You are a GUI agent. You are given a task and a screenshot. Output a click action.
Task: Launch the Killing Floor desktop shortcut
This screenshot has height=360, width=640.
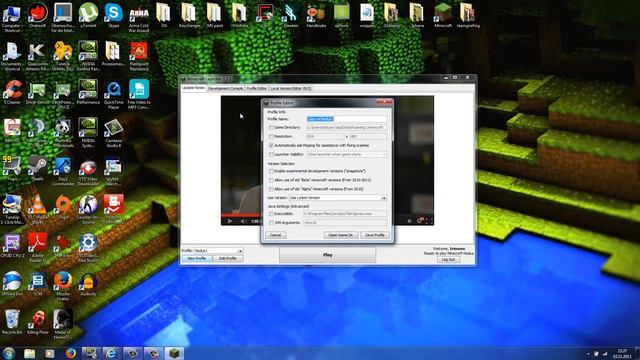coord(37,322)
